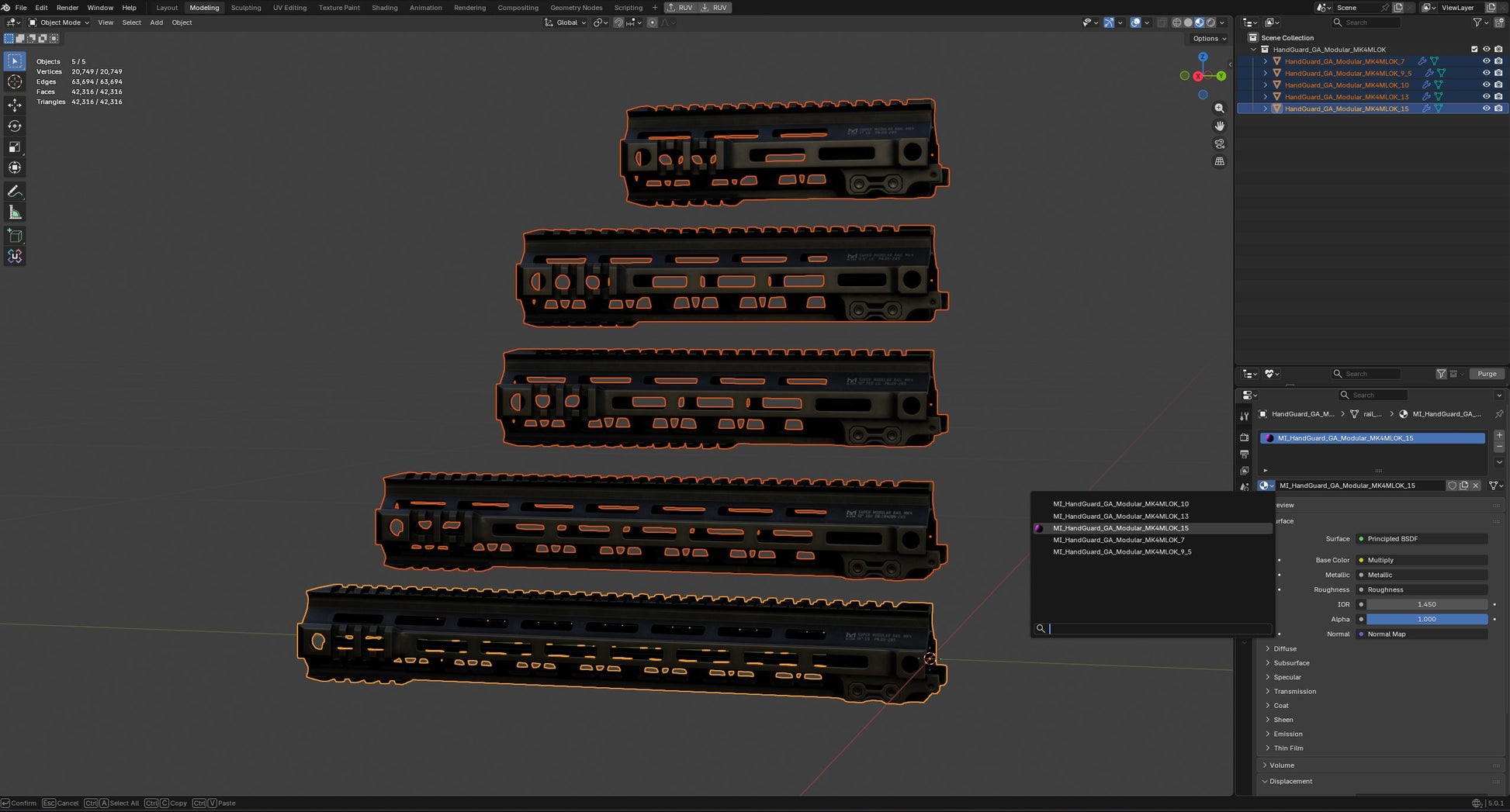Click the download RUV button
The height and width of the screenshot is (812, 1510).
(x=715, y=8)
